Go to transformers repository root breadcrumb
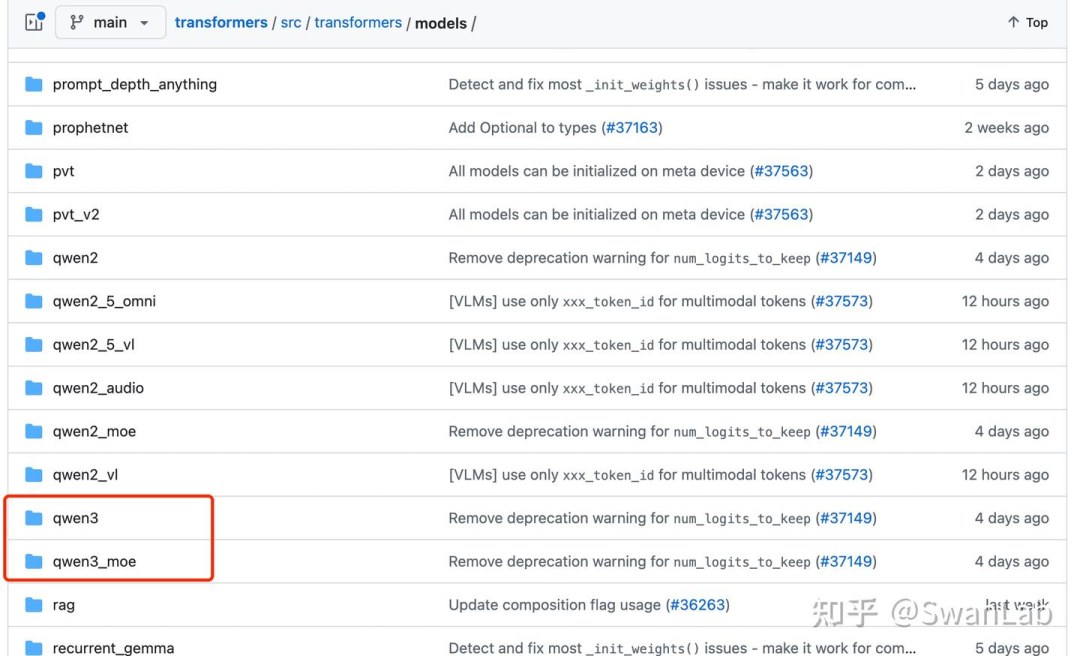1080x656 pixels. [x=221, y=22]
